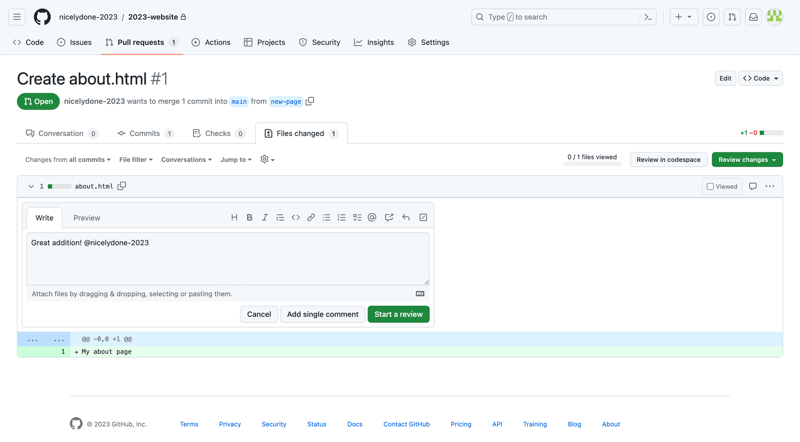Switch to the Conversation tab
Image resolution: width=800 pixels, height=442 pixels.
pos(61,133)
